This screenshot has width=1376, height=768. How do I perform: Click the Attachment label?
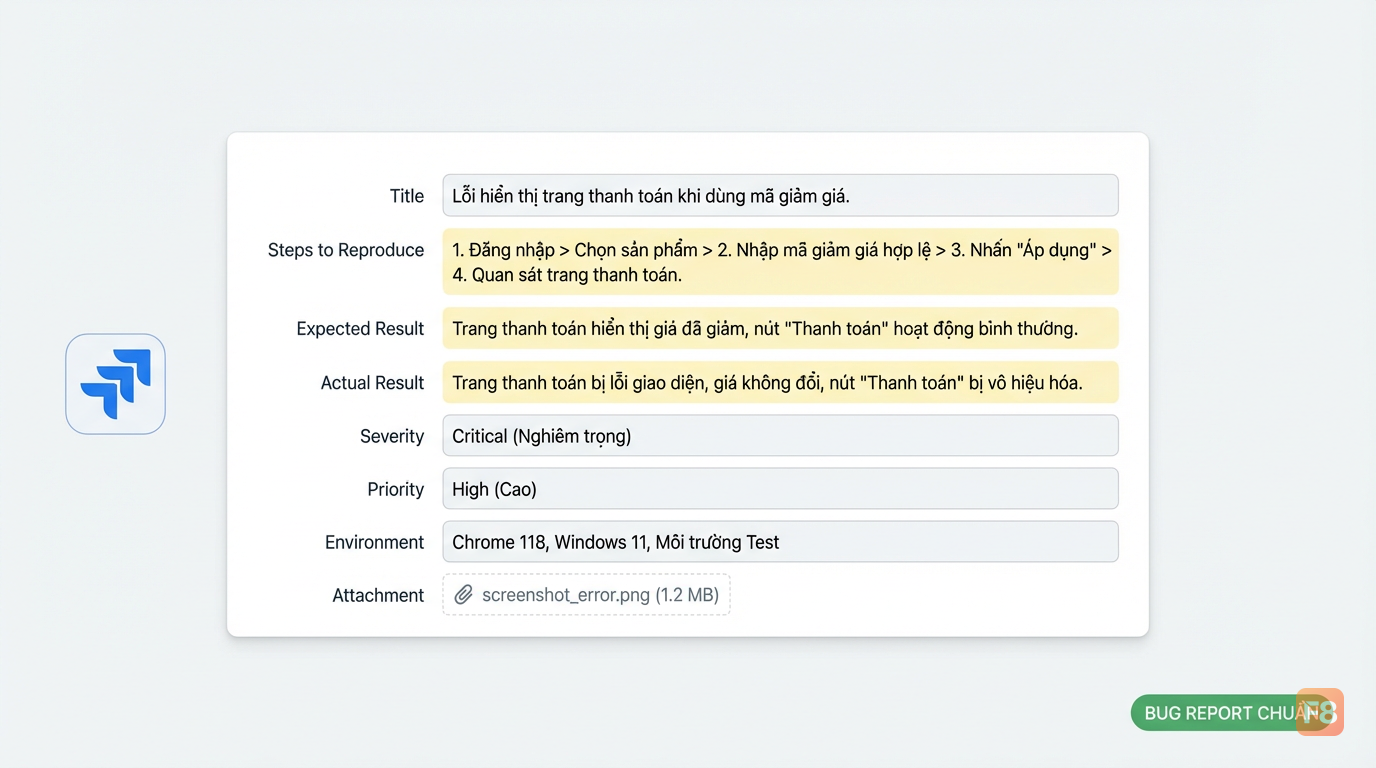(x=378, y=595)
